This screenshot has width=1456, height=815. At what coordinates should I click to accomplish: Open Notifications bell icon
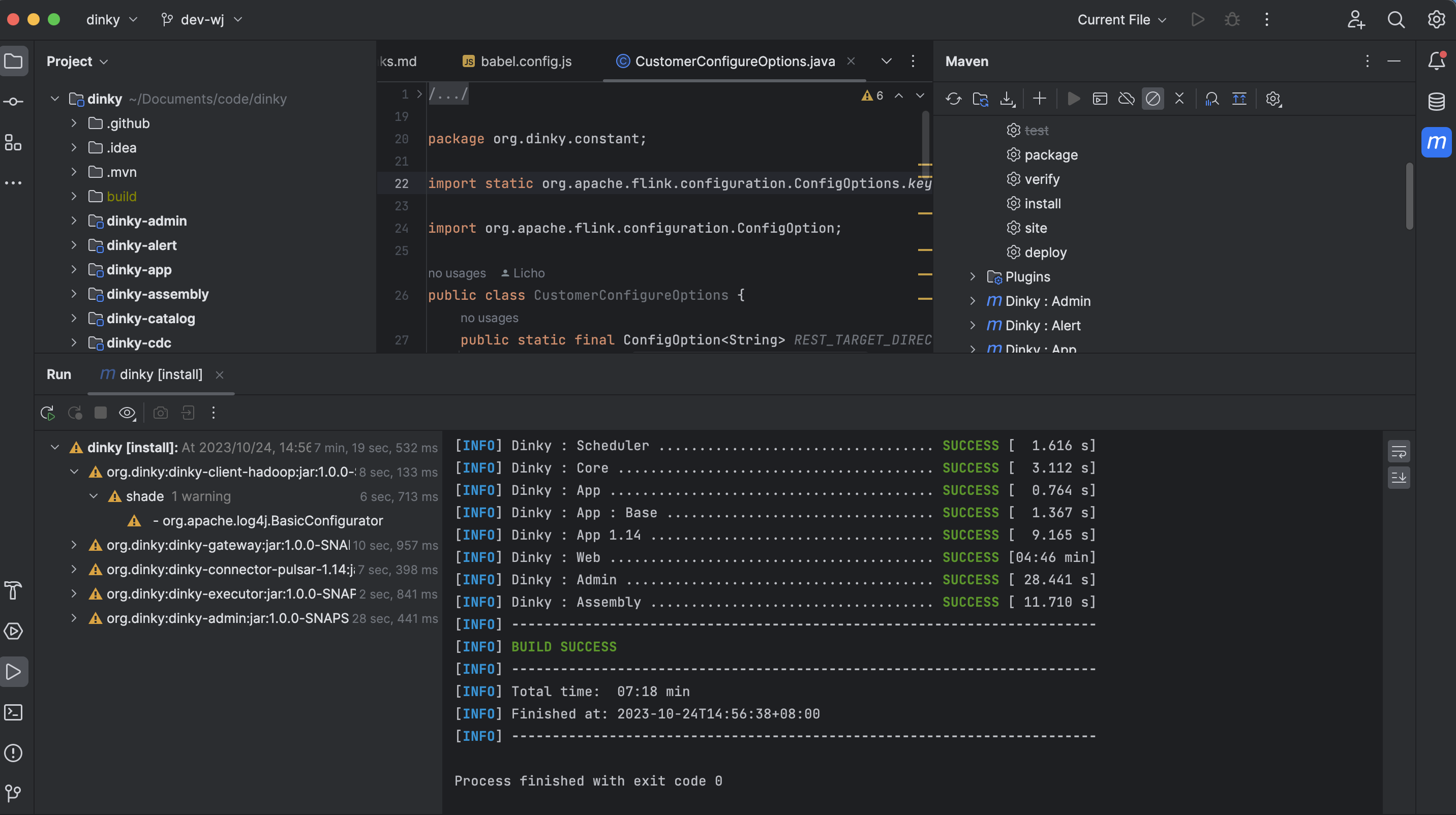click(1436, 61)
